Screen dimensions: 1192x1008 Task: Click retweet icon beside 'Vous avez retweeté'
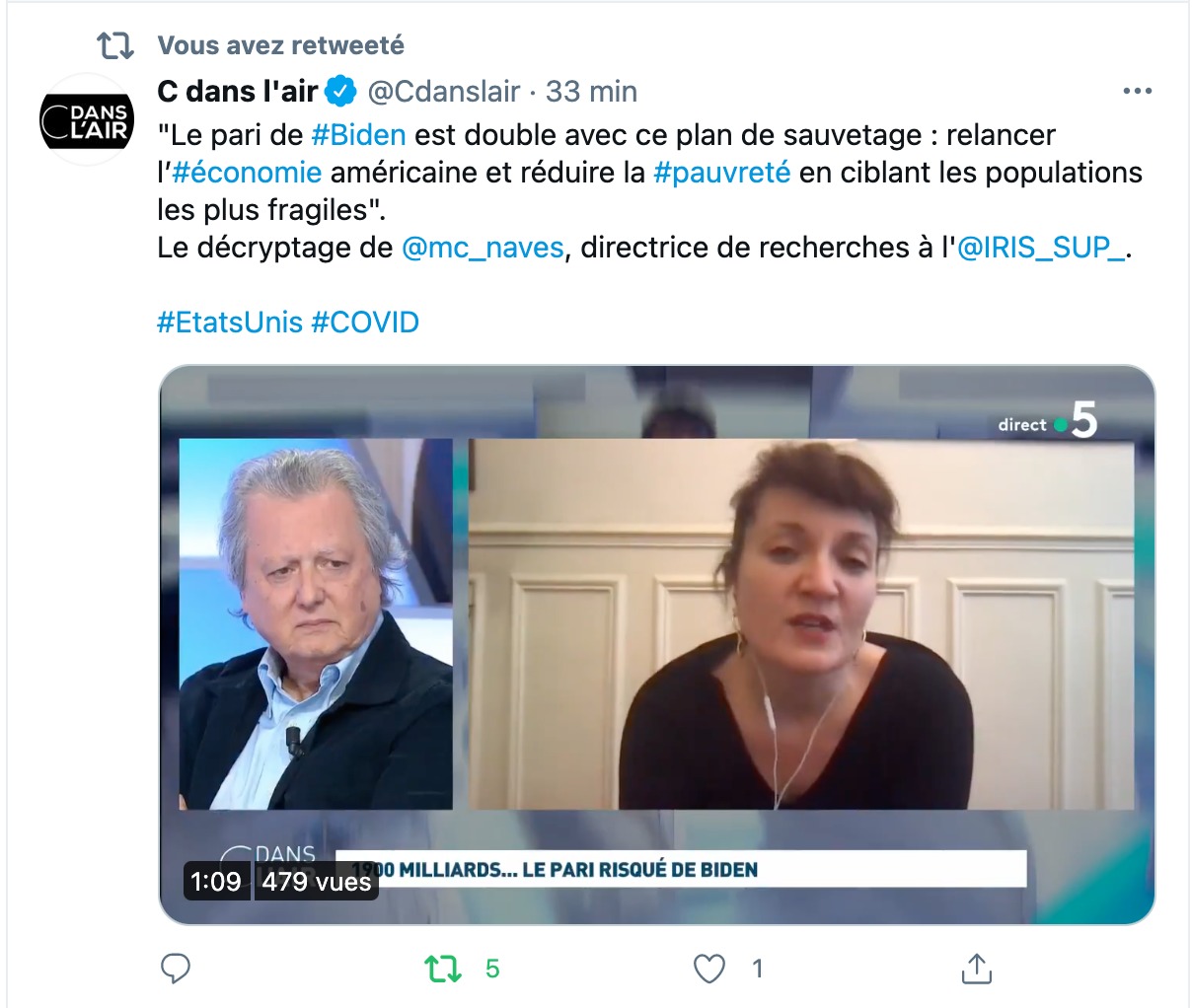114,45
